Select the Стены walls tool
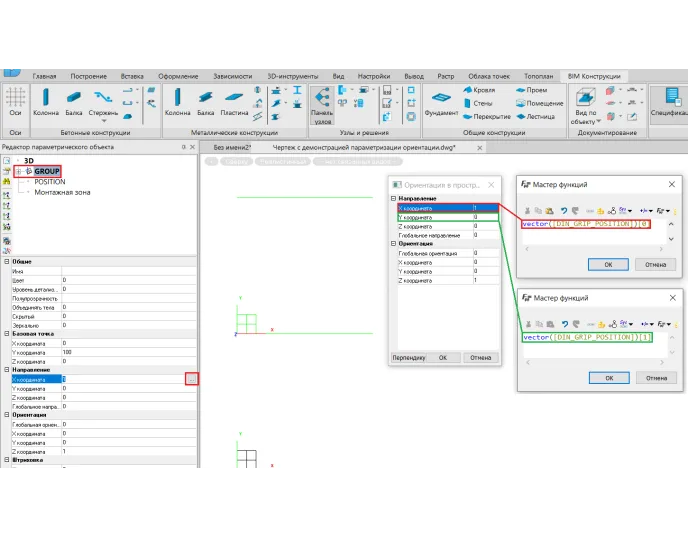 478,103
